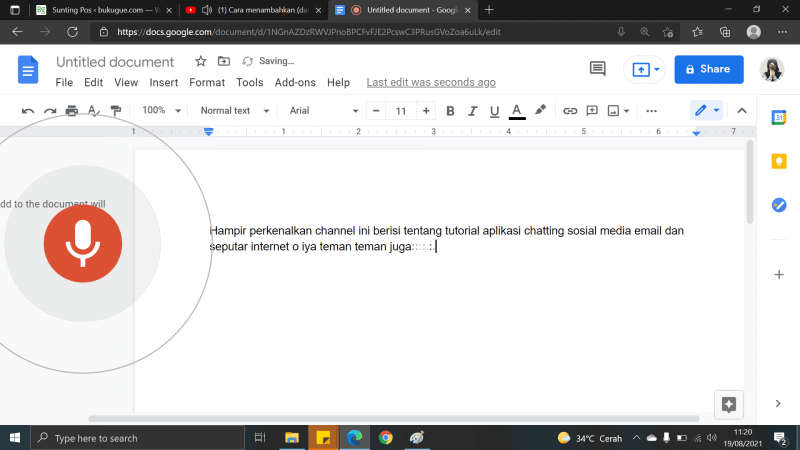Open Google Chrome from taskbar
Viewport: 800px width, 450px height.
(x=386, y=438)
